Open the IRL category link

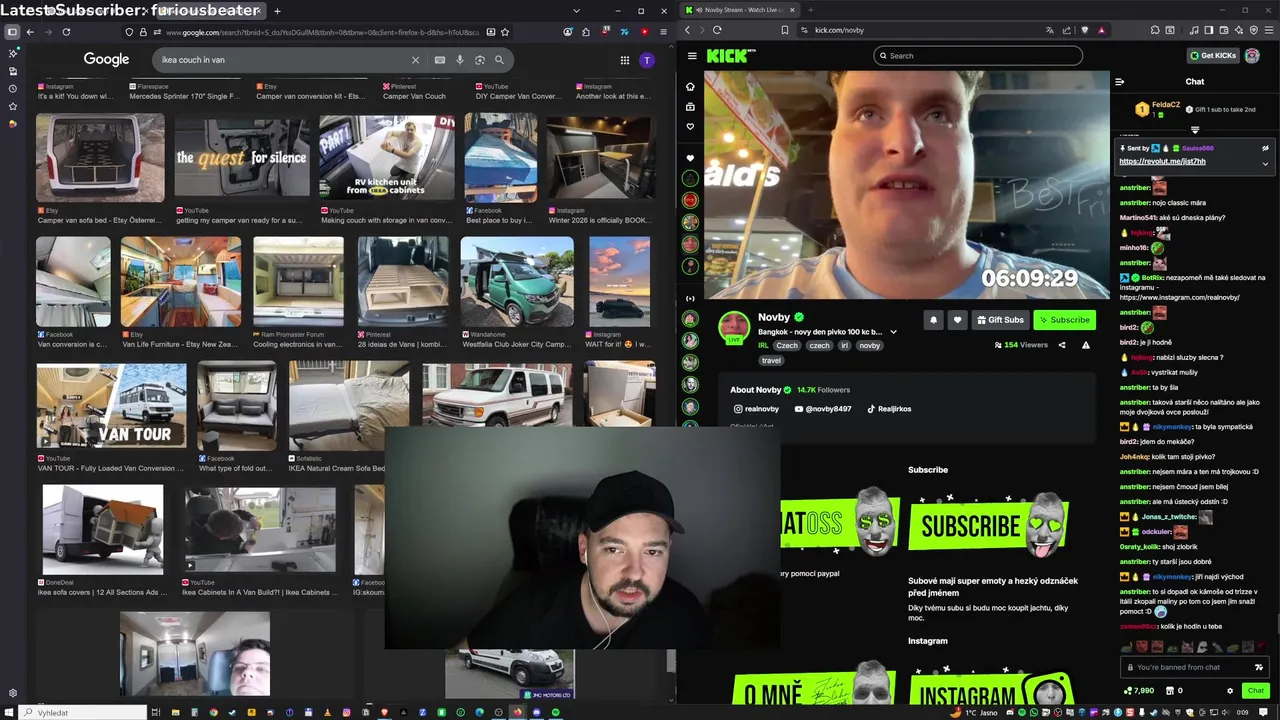(763, 346)
